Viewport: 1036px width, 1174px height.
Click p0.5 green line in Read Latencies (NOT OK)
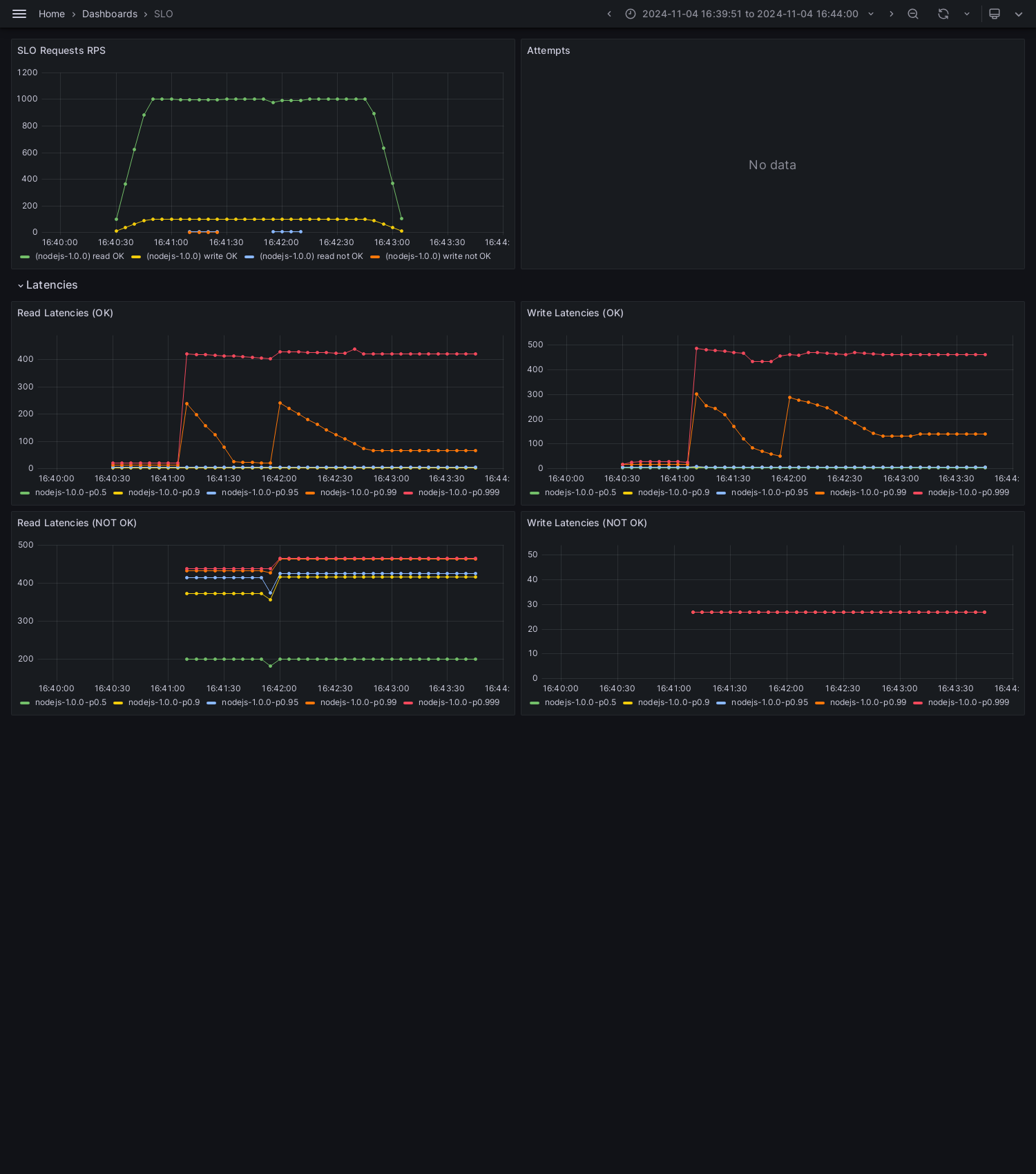(332, 660)
